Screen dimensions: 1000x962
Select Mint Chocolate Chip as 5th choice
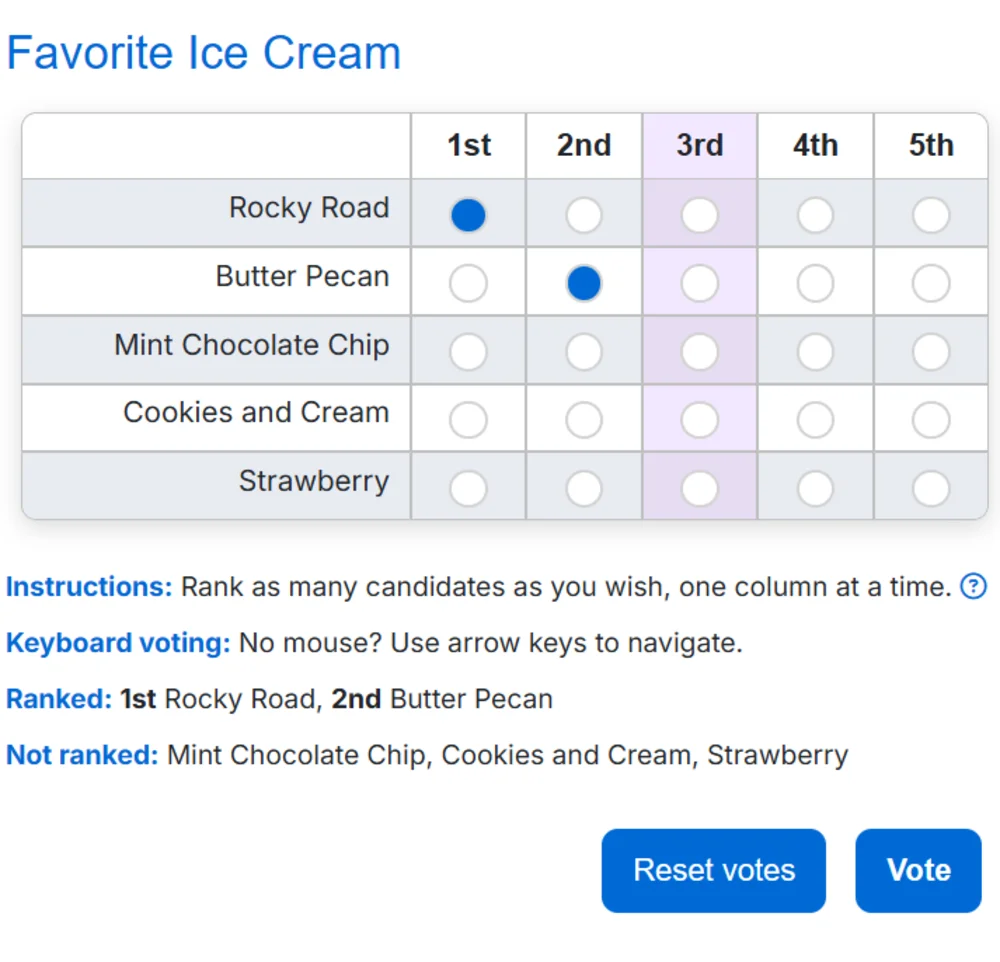tap(931, 350)
